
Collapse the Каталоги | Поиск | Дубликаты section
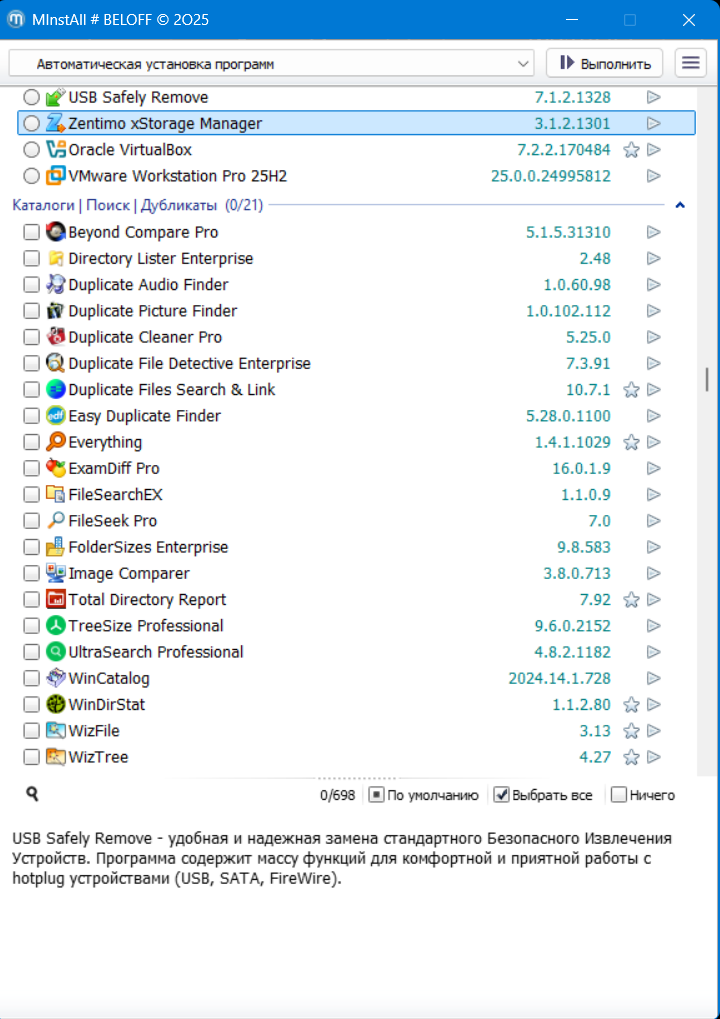pos(681,205)
